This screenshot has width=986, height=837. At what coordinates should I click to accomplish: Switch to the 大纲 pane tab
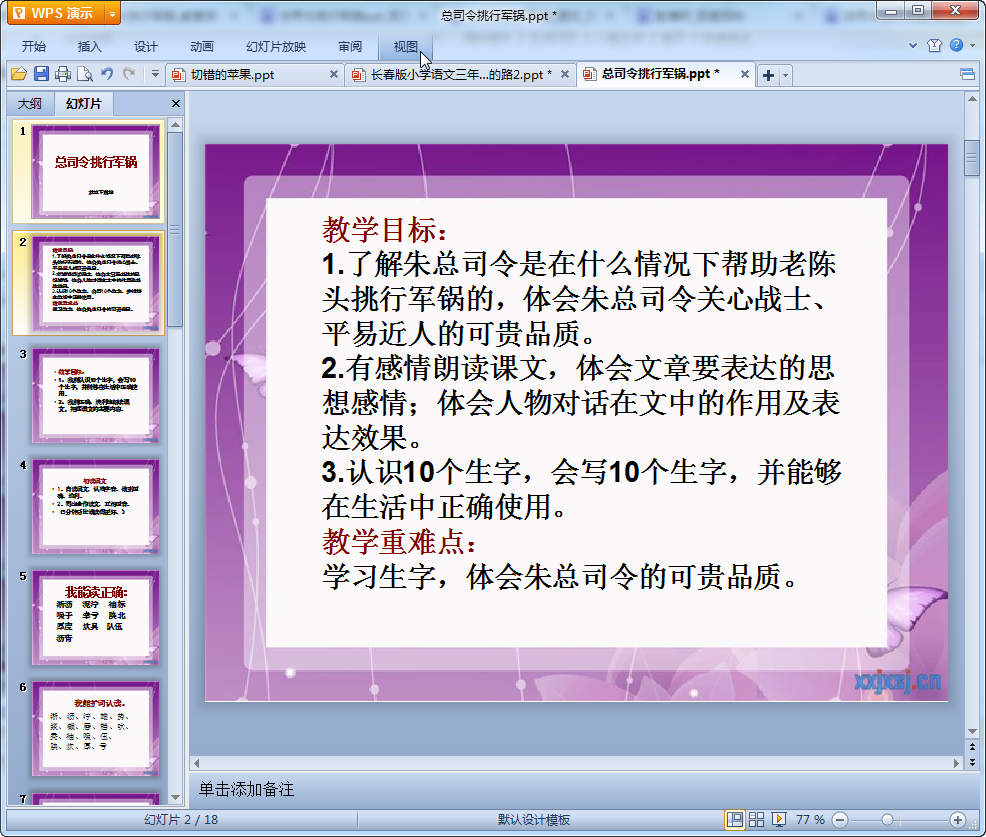(x=30, y=104)
